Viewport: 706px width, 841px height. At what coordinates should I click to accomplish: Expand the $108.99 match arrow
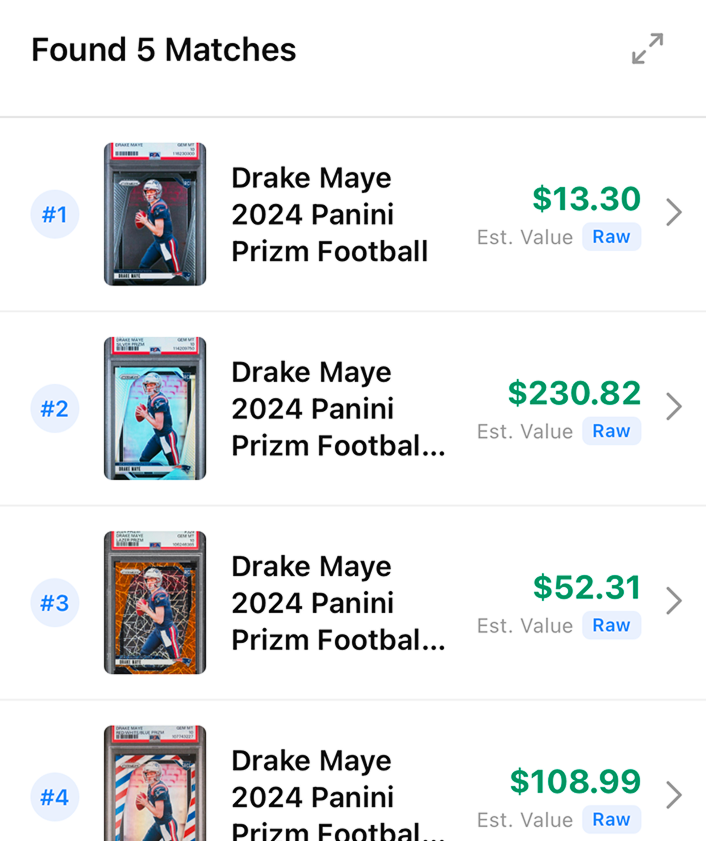point(674,794)
